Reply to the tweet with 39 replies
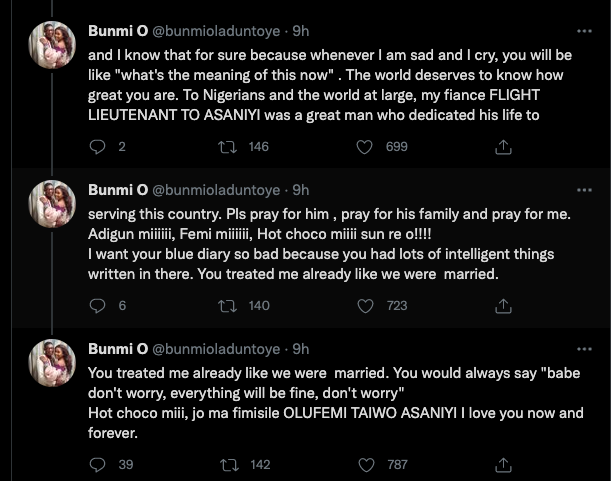 97,465
